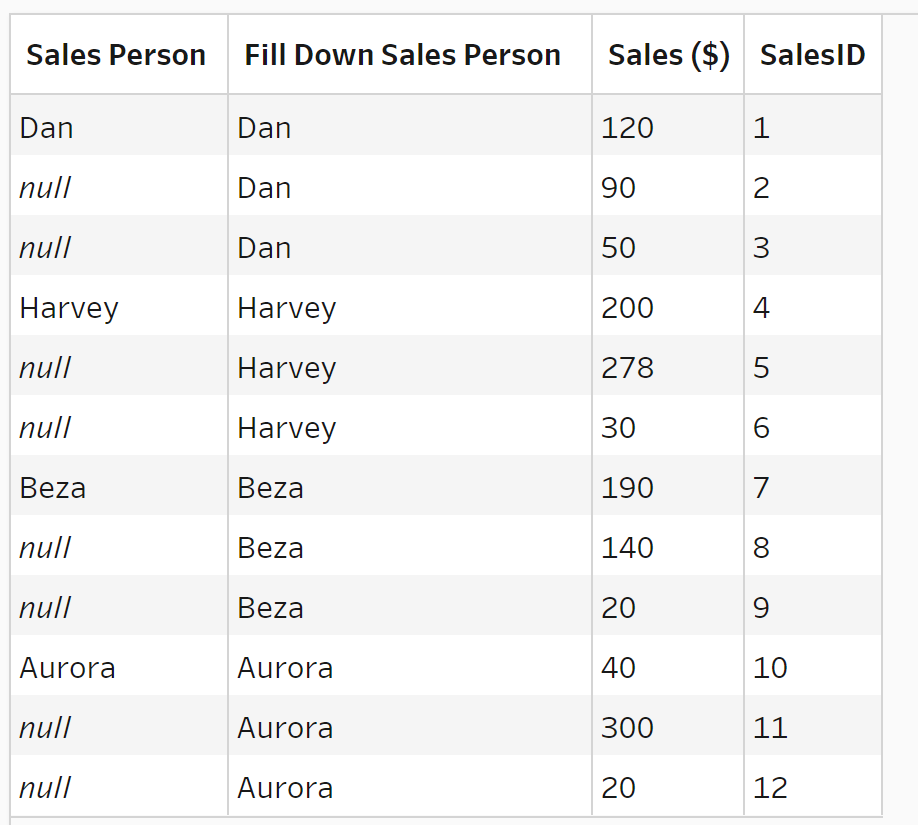Click Aurora in the Sales Person column

68,667
